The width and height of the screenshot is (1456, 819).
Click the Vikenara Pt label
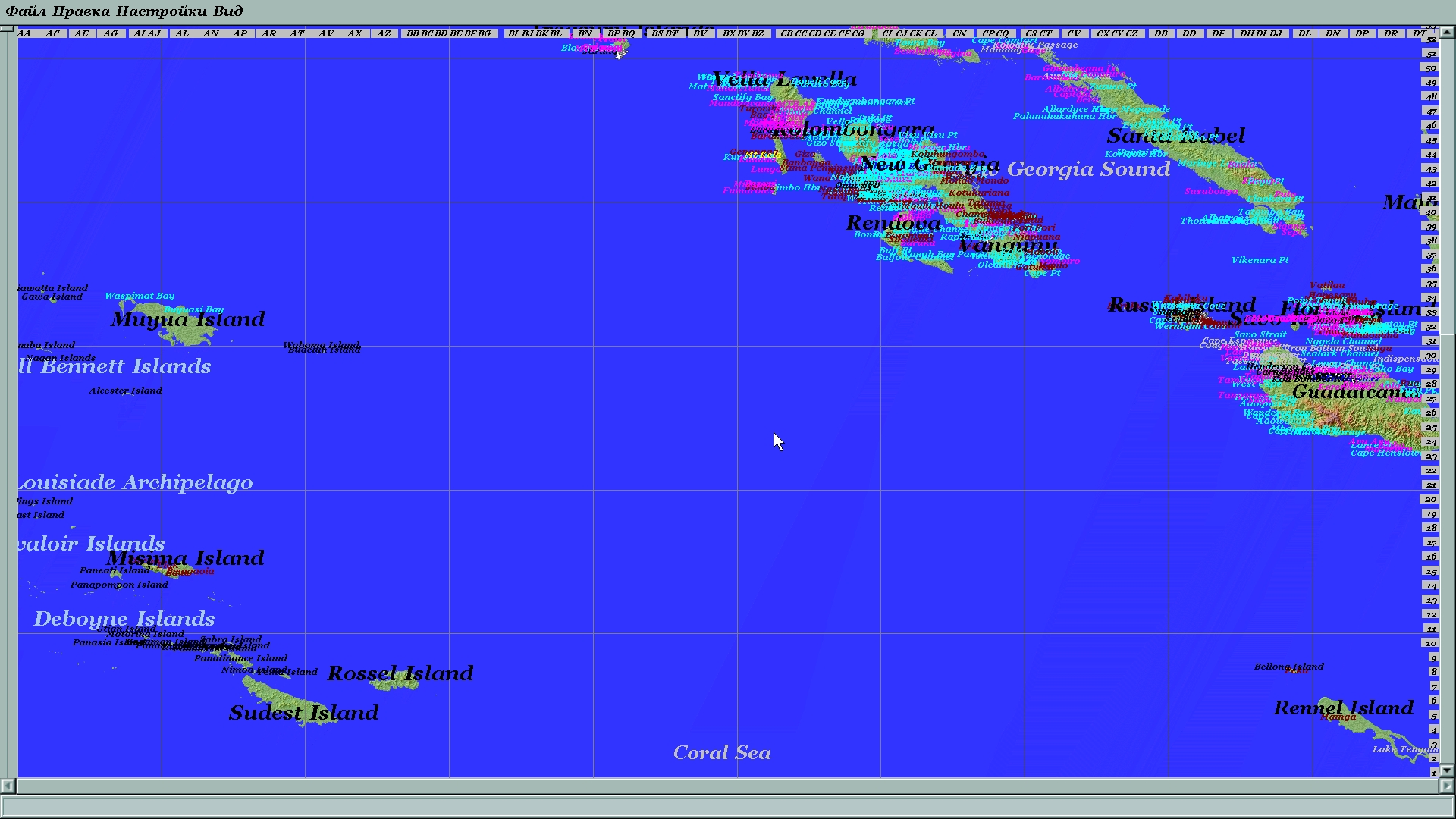coord(1260,260)
